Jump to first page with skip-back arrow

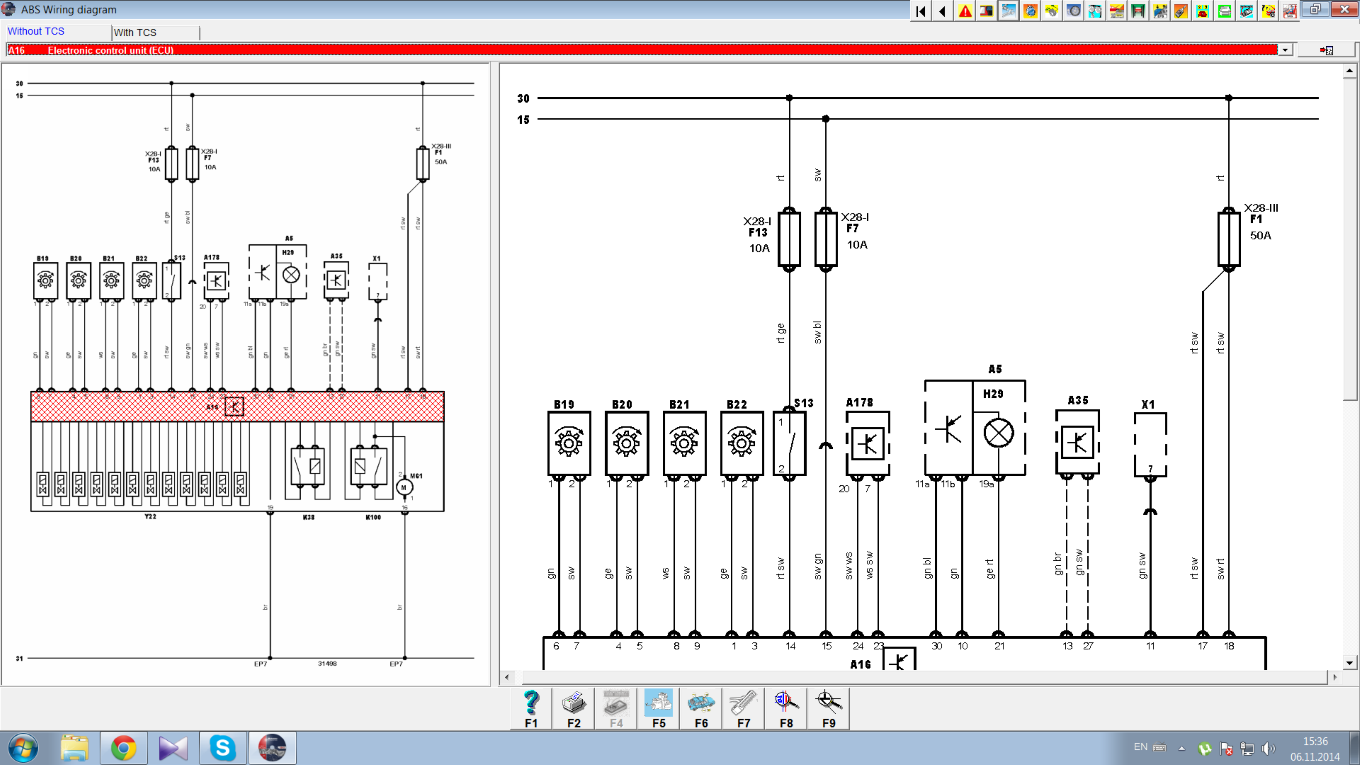(921, 11)
